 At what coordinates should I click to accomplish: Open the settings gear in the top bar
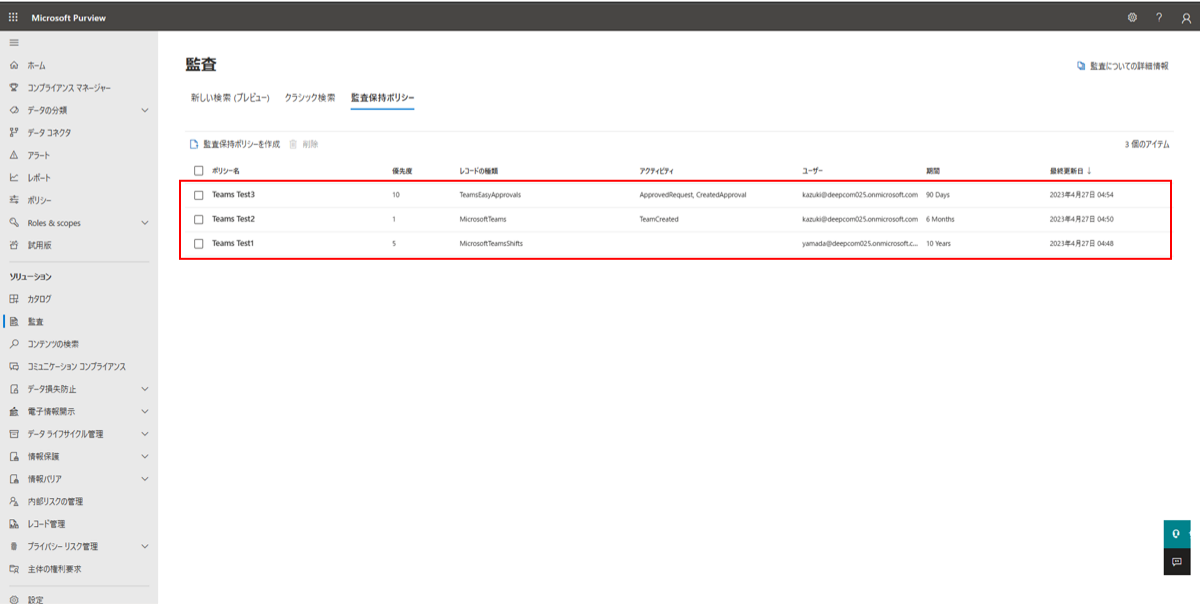(x=1132, y=17)
